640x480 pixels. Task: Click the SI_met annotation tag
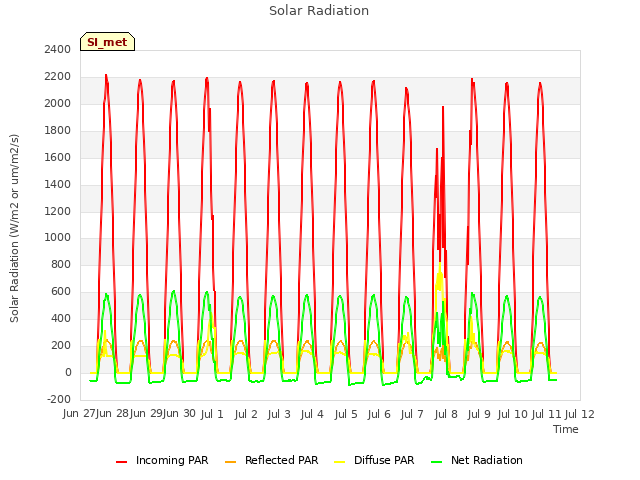(x=107, y=42)
